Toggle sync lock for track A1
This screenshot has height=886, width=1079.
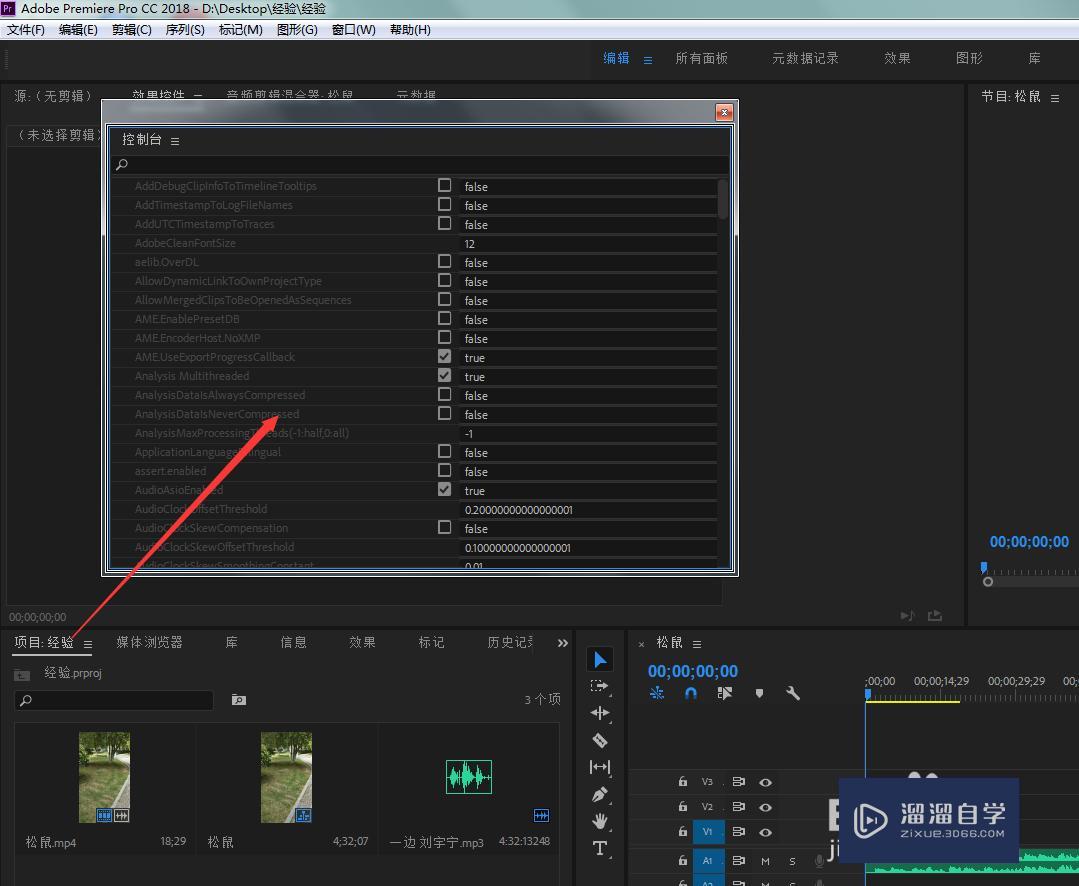(738, 860)
